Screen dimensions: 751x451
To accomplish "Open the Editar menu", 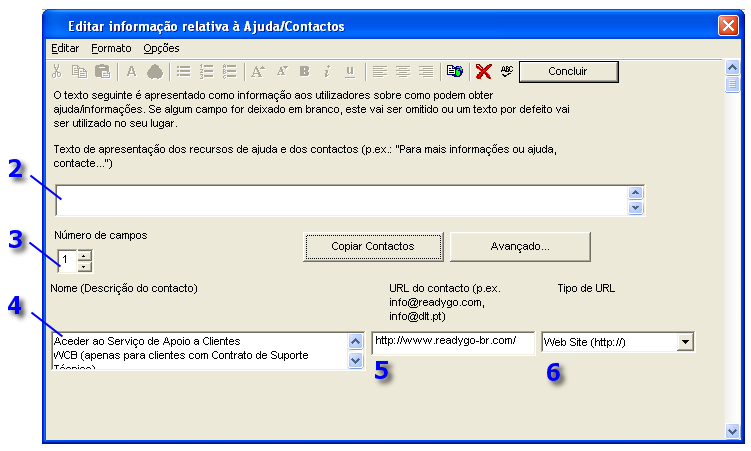I will click(x=65, y=48).
